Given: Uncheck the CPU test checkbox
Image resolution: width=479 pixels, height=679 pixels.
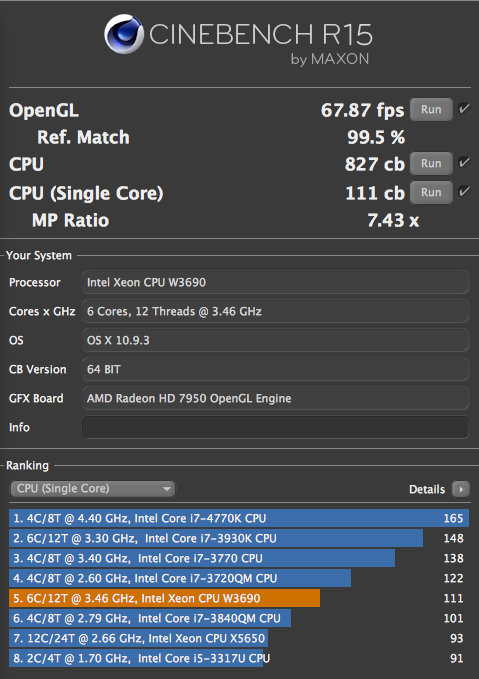Looking at the screenshot, I should pos(464,163).
